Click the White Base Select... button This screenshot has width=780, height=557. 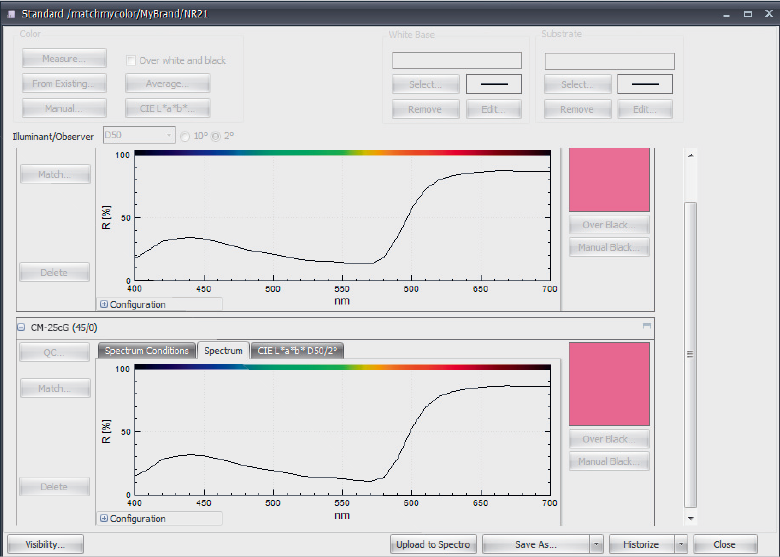[425, 84]
